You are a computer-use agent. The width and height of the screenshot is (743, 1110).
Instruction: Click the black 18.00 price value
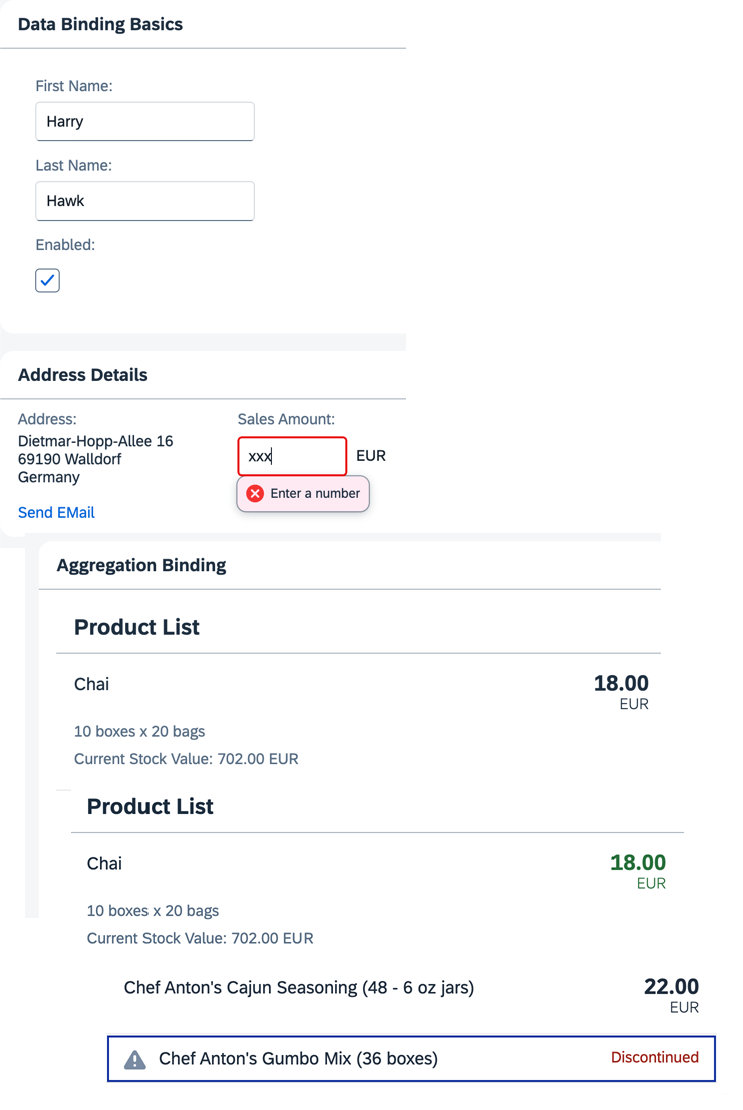pos(621,683)
